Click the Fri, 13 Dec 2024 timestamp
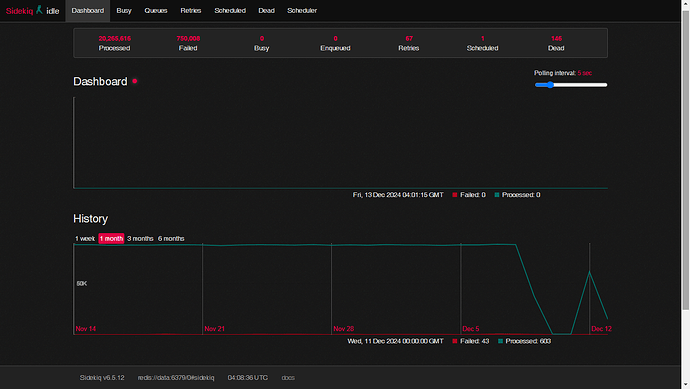Viewport: 690px width, 389px height. point(398,195)
